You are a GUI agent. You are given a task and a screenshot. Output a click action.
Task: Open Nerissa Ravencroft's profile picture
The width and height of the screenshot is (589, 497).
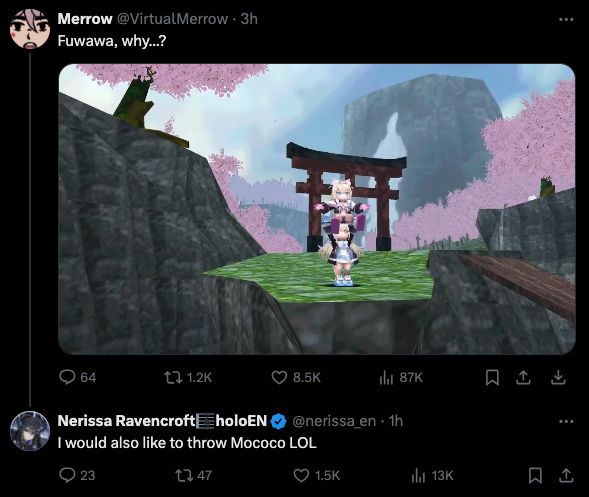click(30, 431)
